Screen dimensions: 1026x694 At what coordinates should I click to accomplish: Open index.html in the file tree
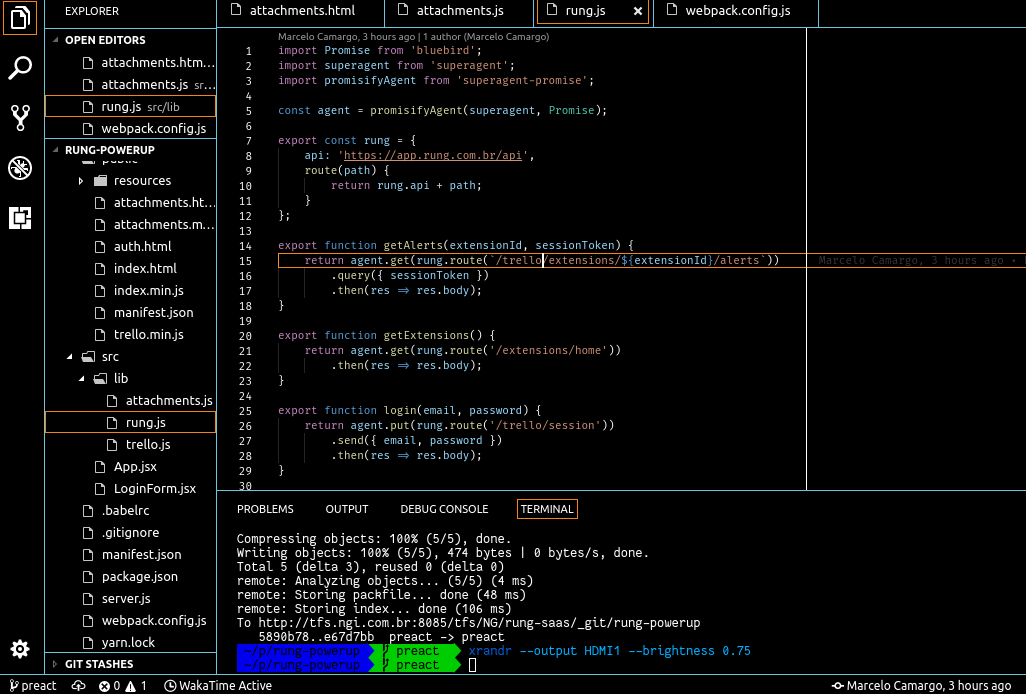pyautogui.click(x=130, y=268)
